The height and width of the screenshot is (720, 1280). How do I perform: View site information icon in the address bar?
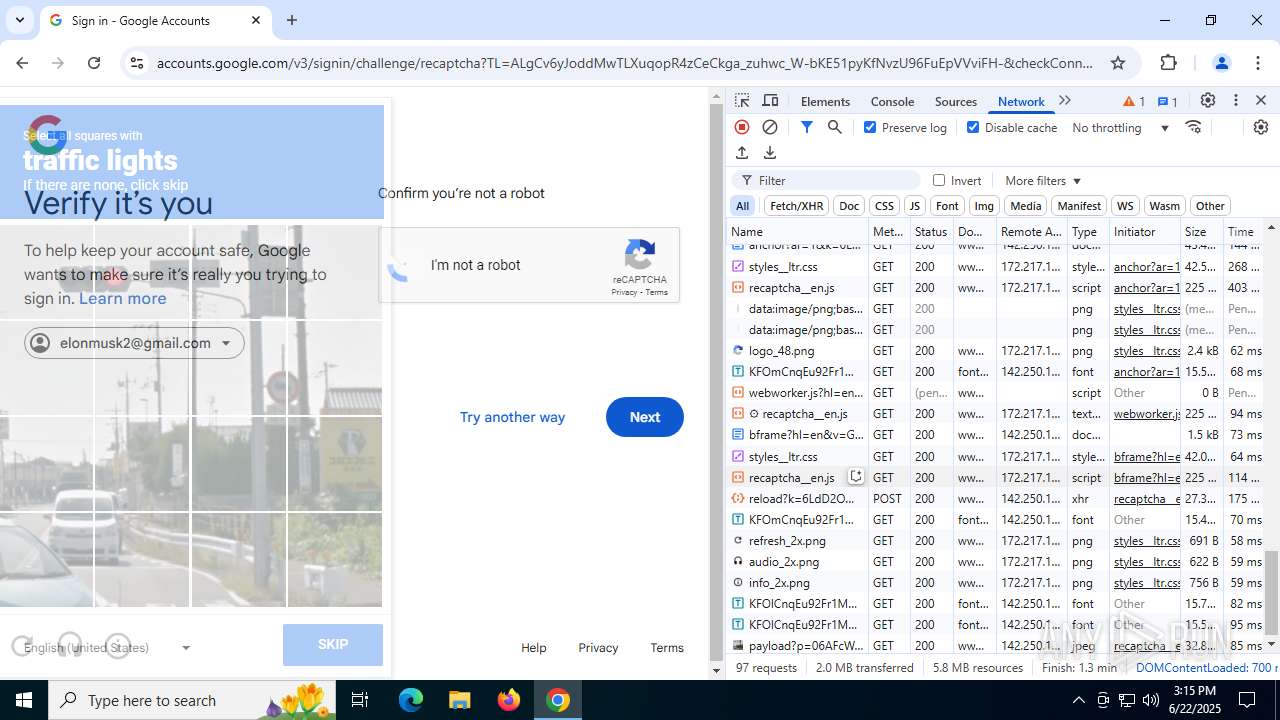point(137,63)
